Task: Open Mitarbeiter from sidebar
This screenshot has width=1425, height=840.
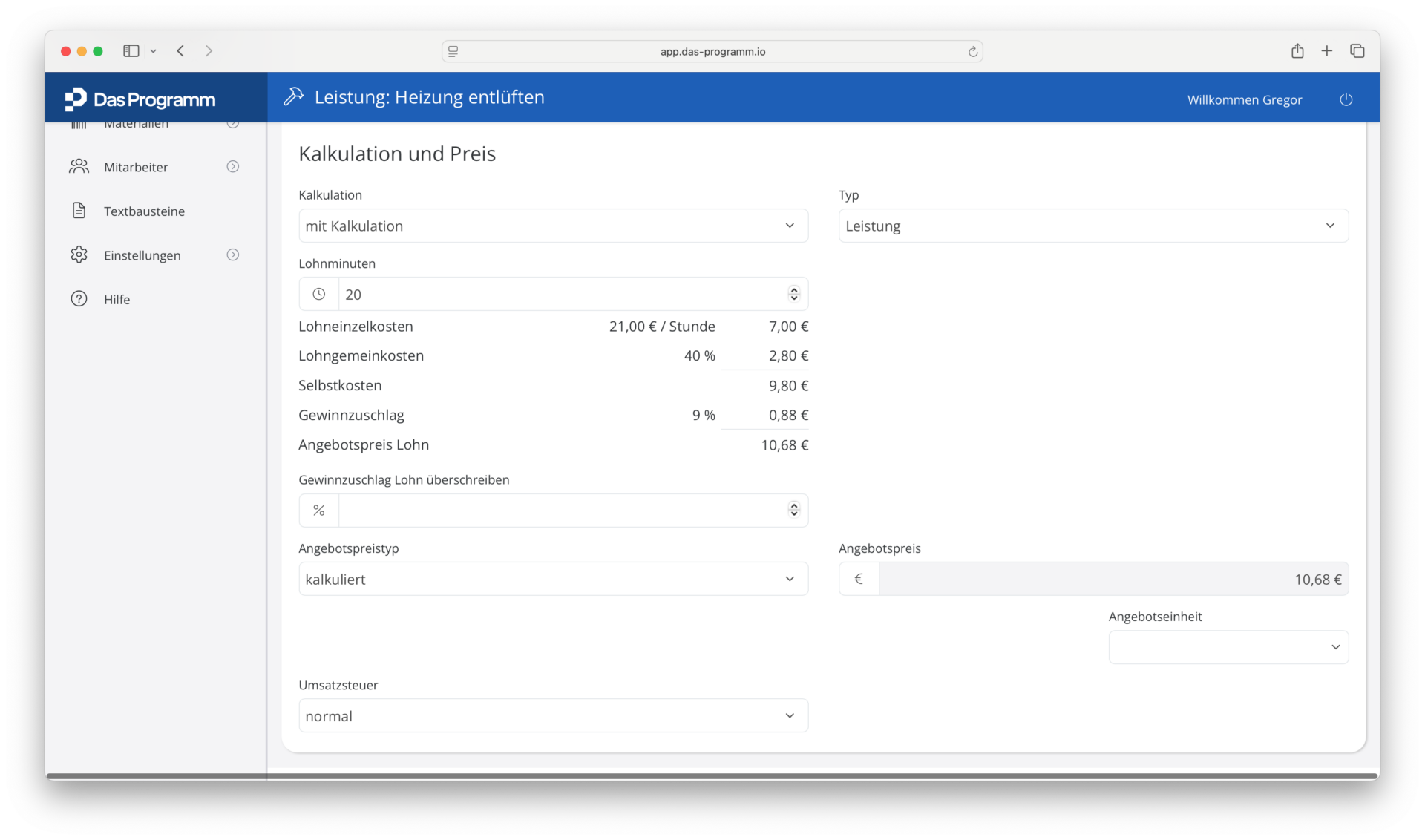Action: (x=136, y=167)
